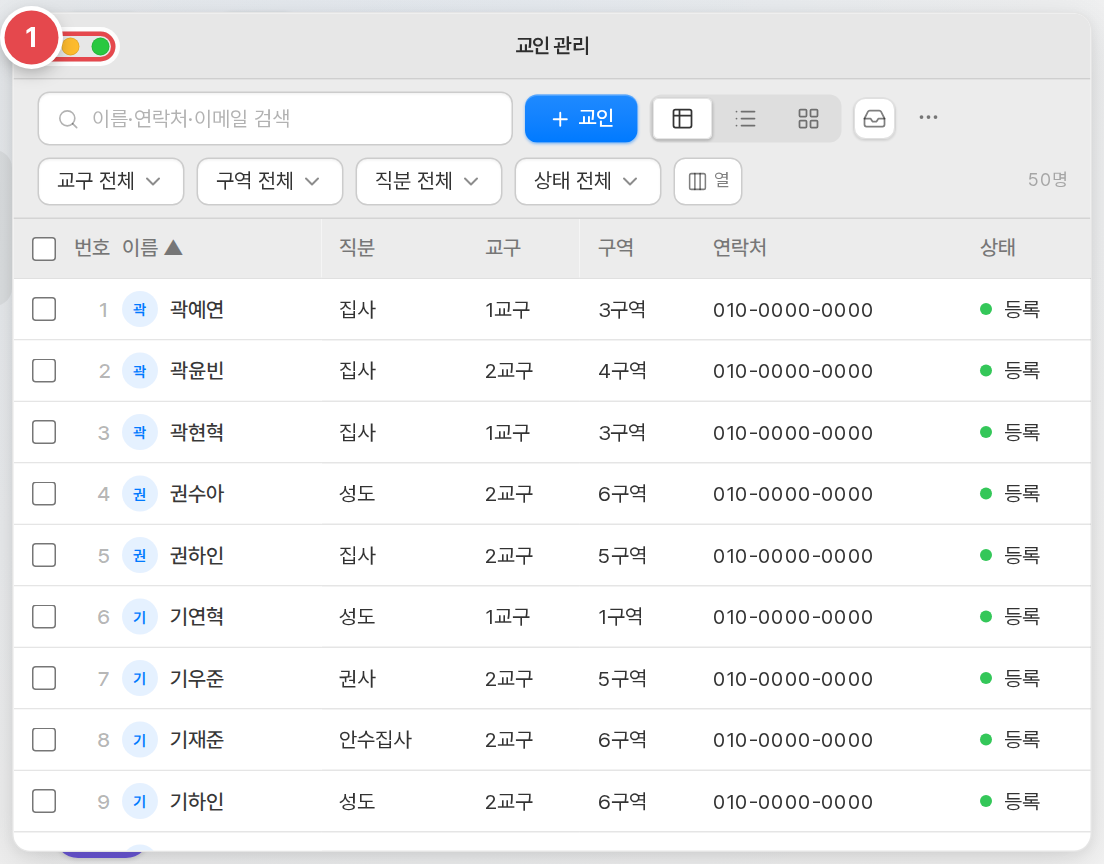1104x864 pixels.
Task: Click the 곽 avatar beside 곽현혁
Action: 139,432
